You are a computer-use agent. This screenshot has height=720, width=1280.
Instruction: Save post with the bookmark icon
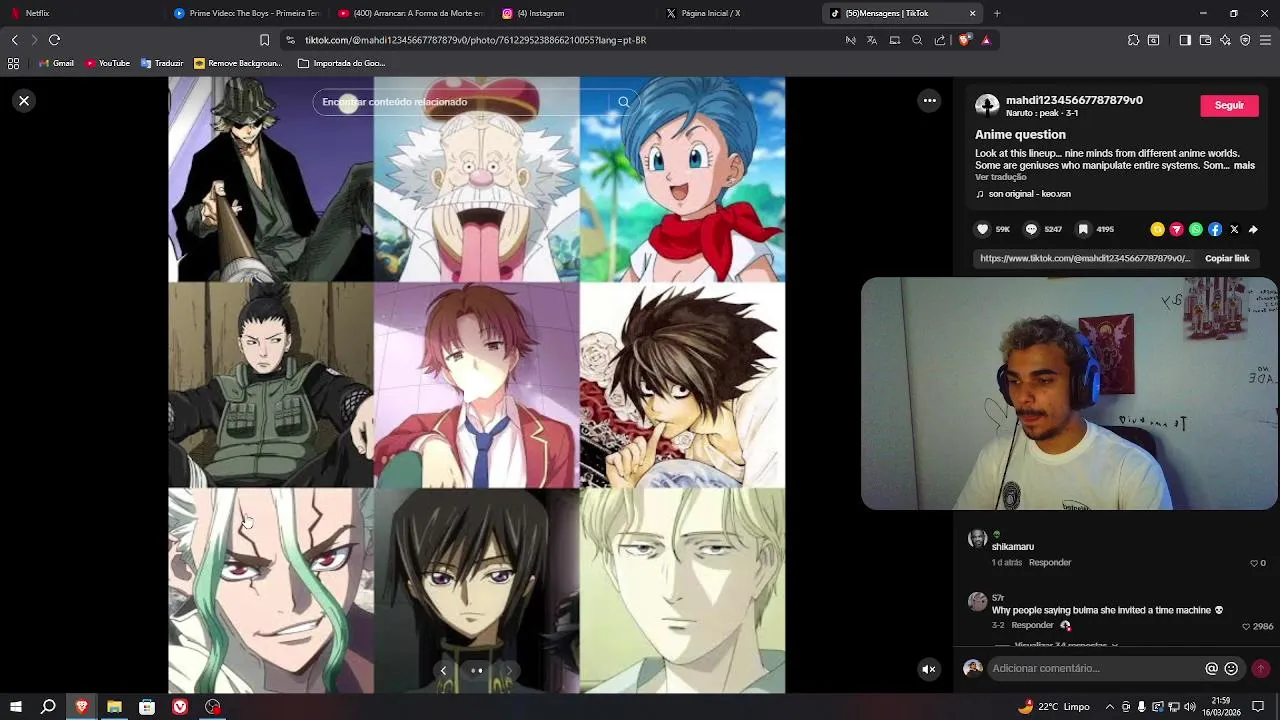pyautogui.click(x=1083, y=229)
